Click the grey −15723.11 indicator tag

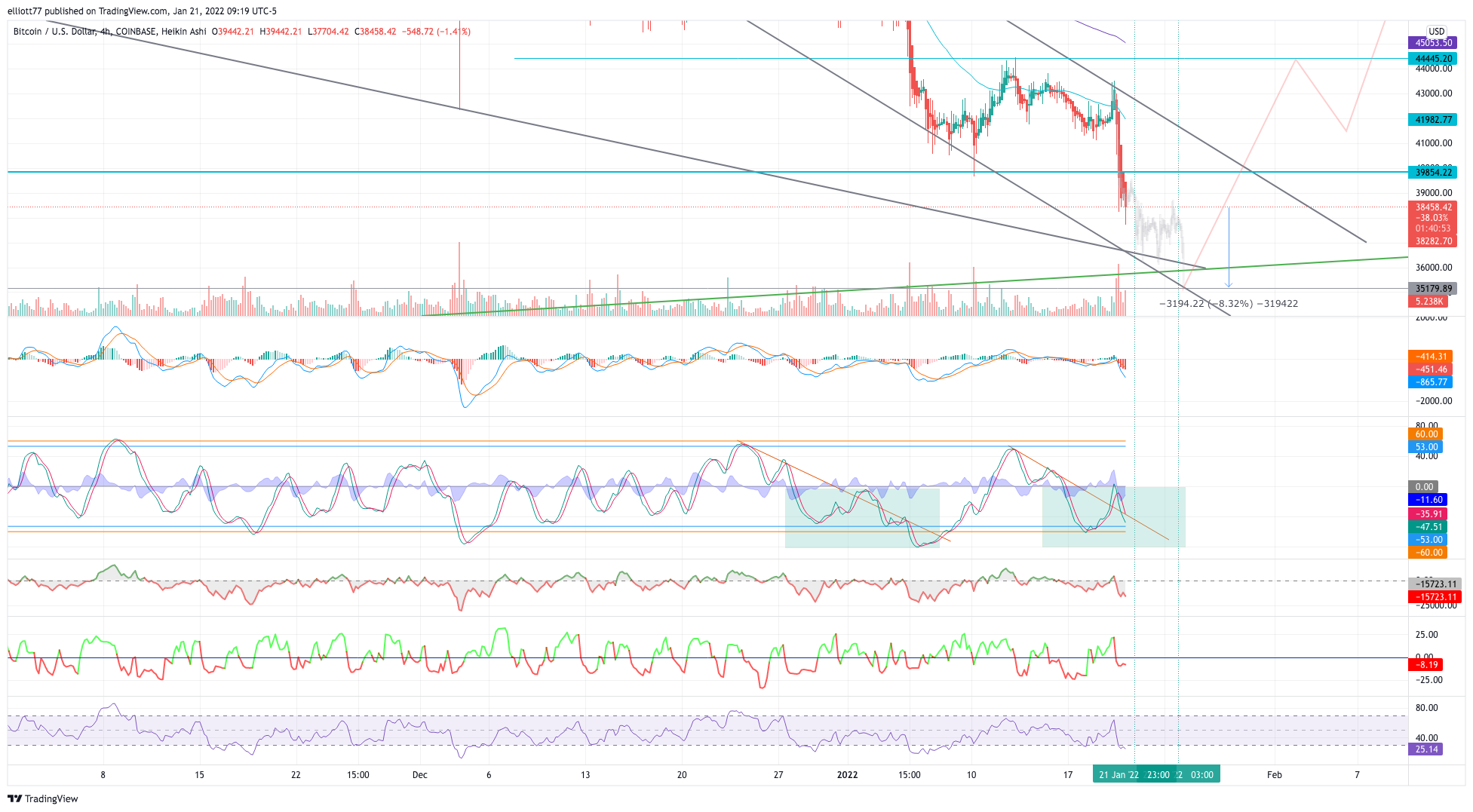[x=1435, y=584]
